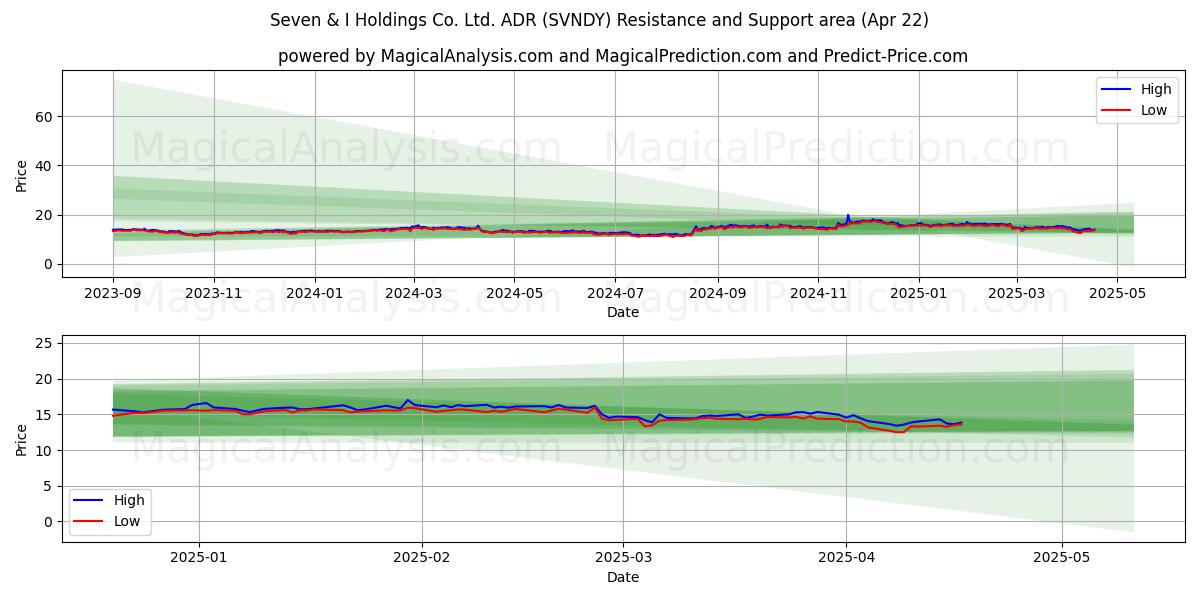Click the '2025-04' tick on bottom chart
Screen dimensions: 1200x600
tap(846, 558)
